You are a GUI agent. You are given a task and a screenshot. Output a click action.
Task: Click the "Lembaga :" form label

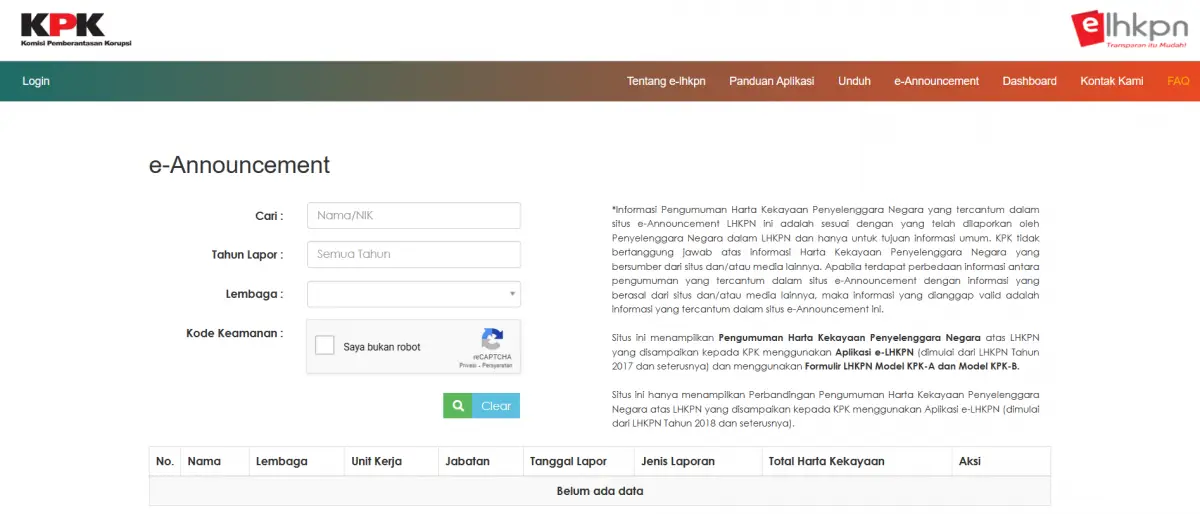[254, 294]
